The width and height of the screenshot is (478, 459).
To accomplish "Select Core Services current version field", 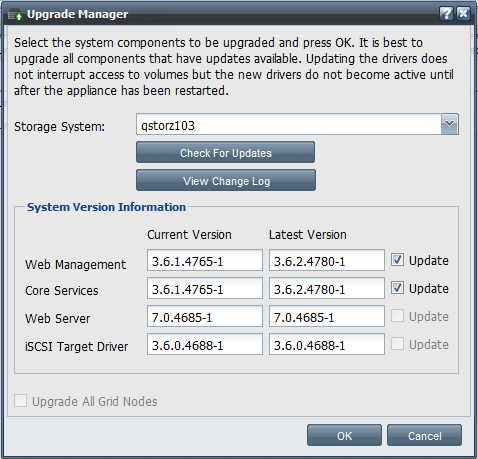I will [x=205, y=288].
